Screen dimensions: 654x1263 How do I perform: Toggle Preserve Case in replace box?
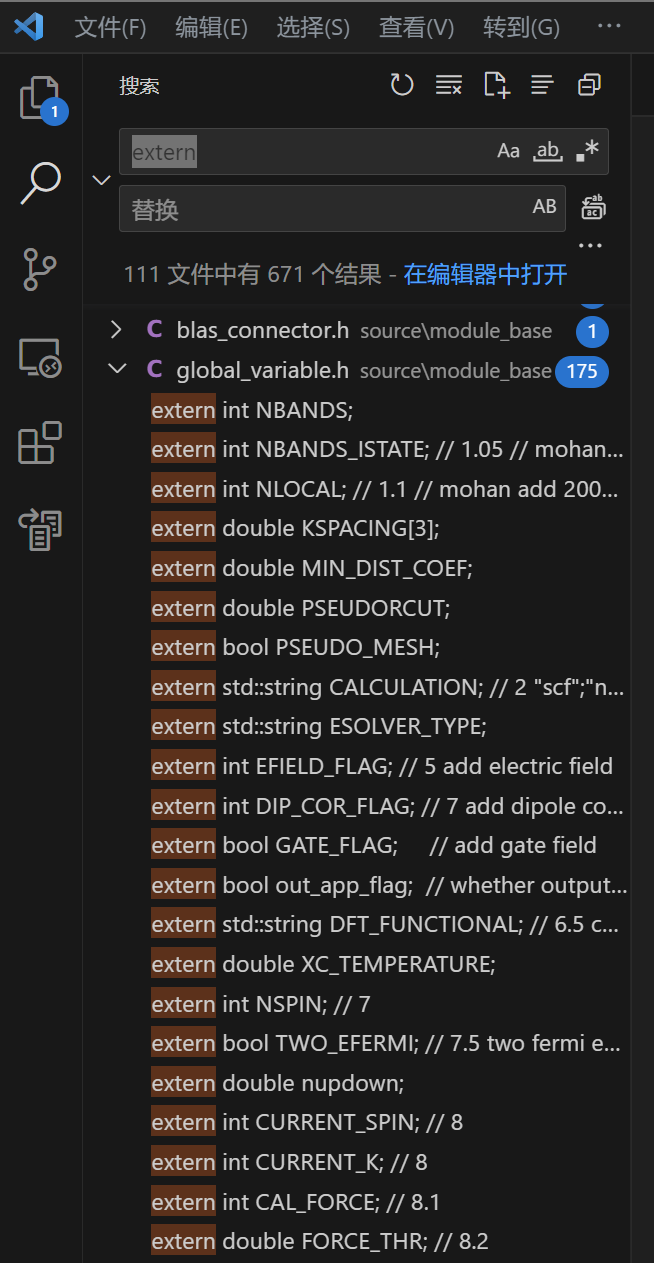[x=544, y=207]
